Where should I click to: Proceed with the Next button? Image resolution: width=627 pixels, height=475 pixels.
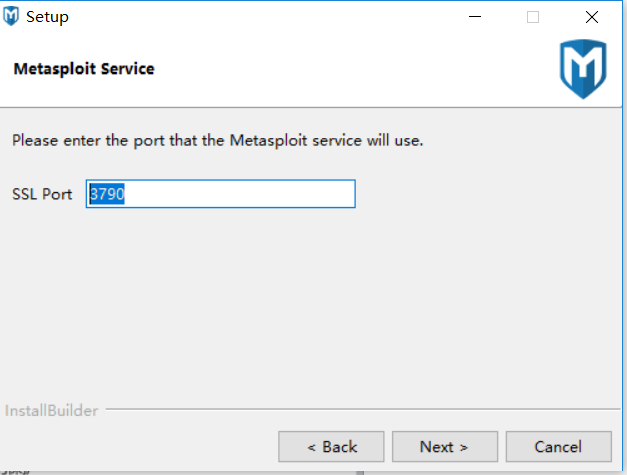(x=444, y=447)
